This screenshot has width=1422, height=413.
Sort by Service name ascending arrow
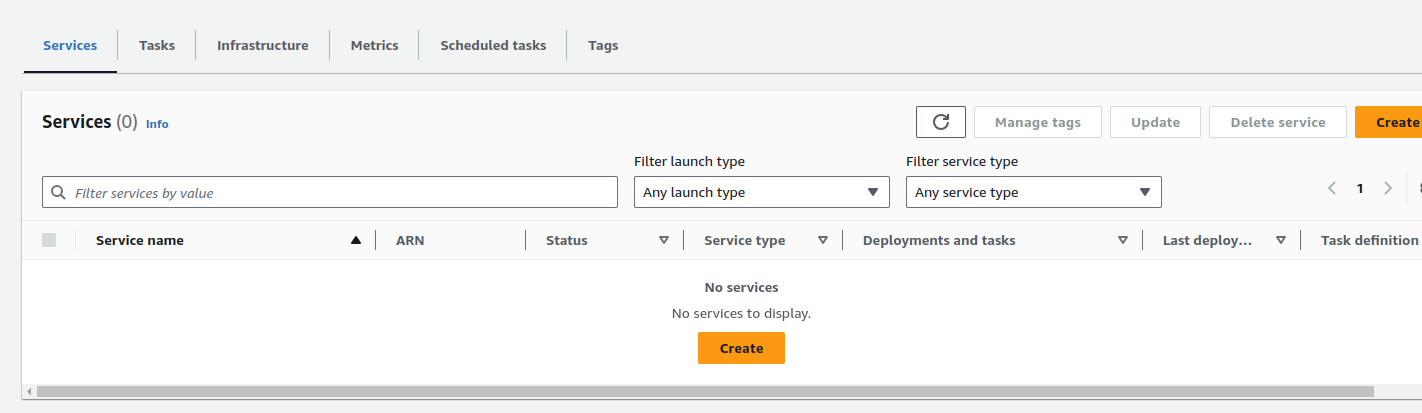[355, 240]
